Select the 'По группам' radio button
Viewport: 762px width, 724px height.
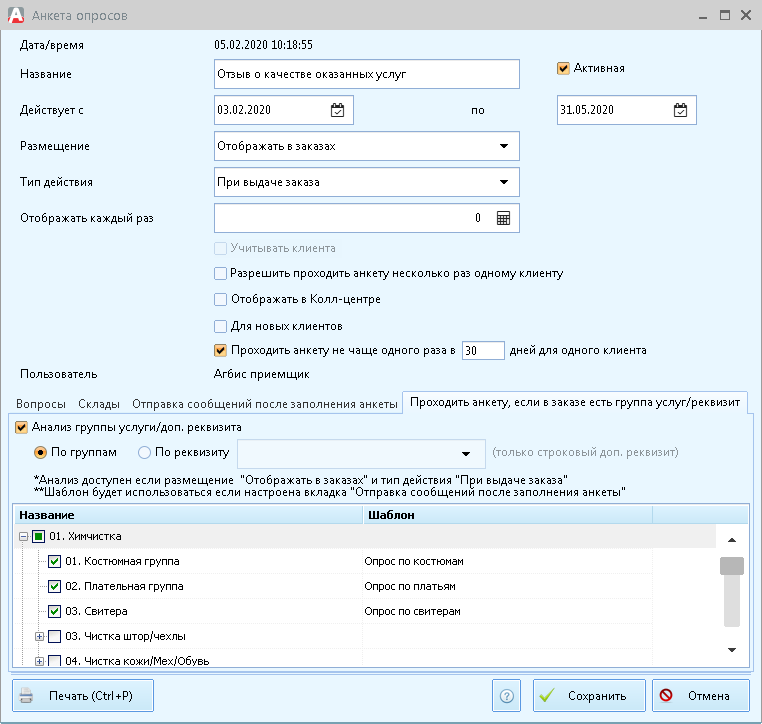tap(40, 453)
